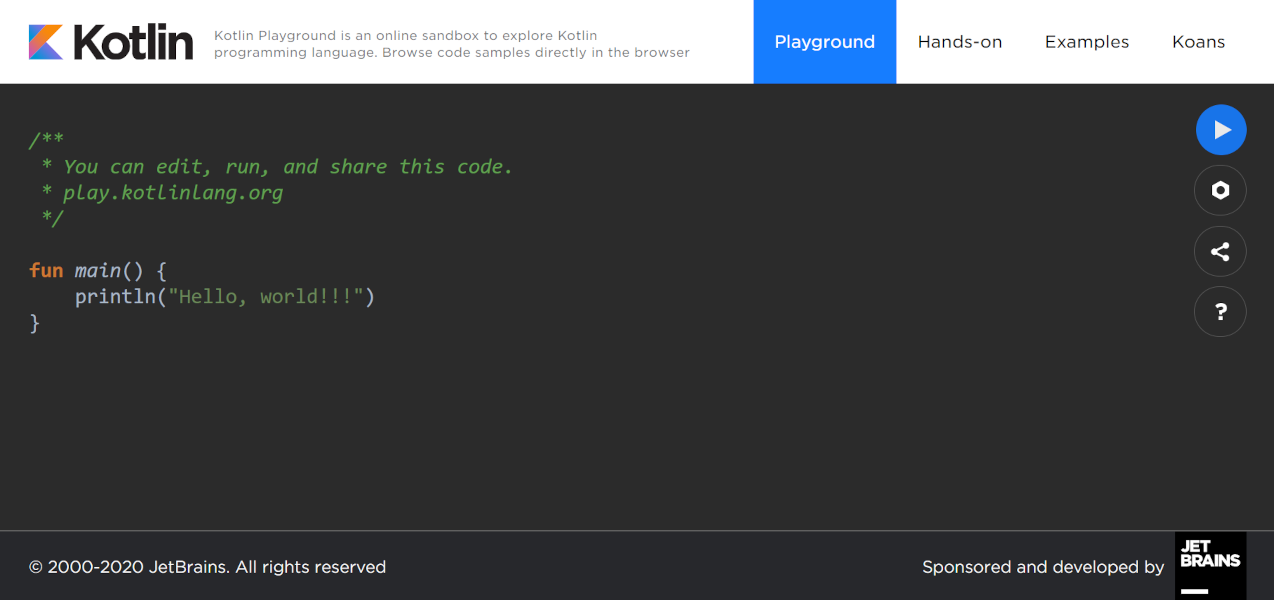Open the JetBrains logo in the footer

1210,566
